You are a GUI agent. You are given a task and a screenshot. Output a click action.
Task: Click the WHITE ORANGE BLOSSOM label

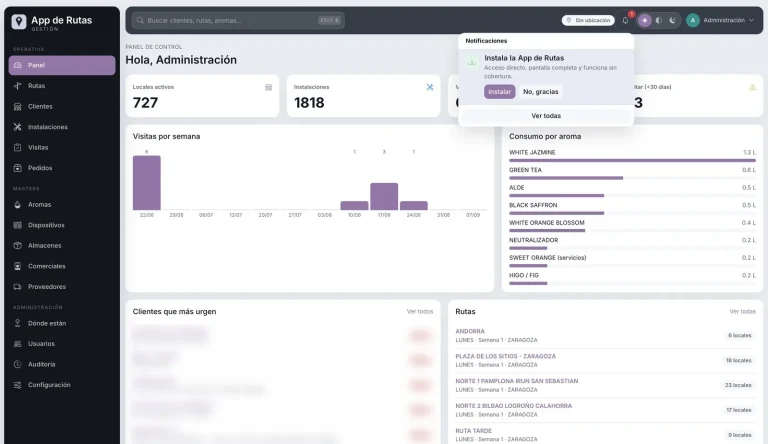tap(547, 223)
